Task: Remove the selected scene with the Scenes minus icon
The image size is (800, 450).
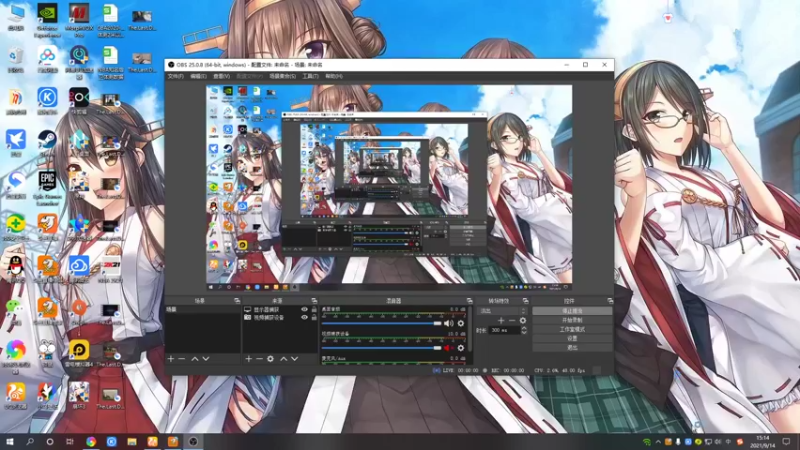Action: pos(182,359)
